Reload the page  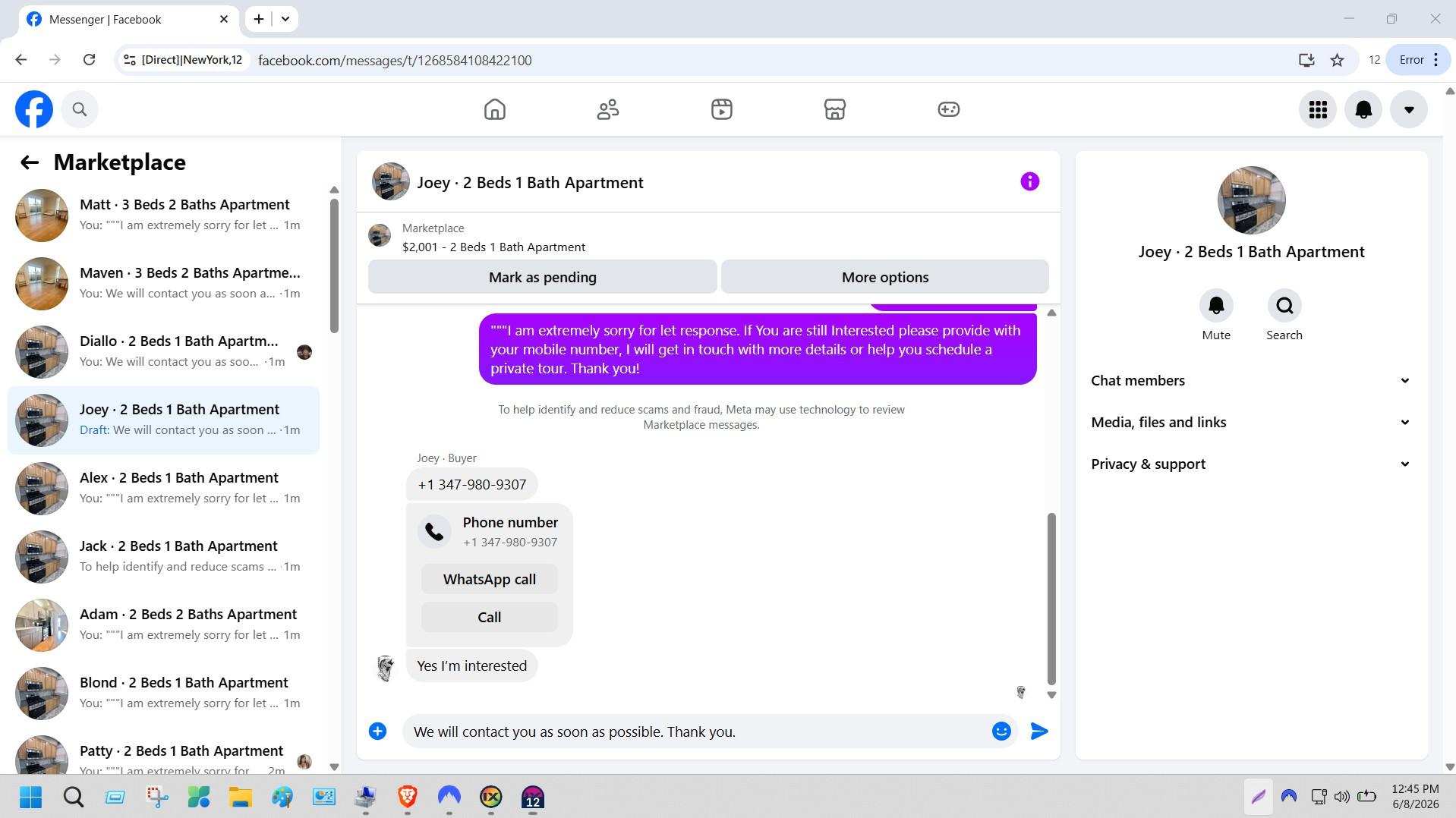(x=89, y=60)
